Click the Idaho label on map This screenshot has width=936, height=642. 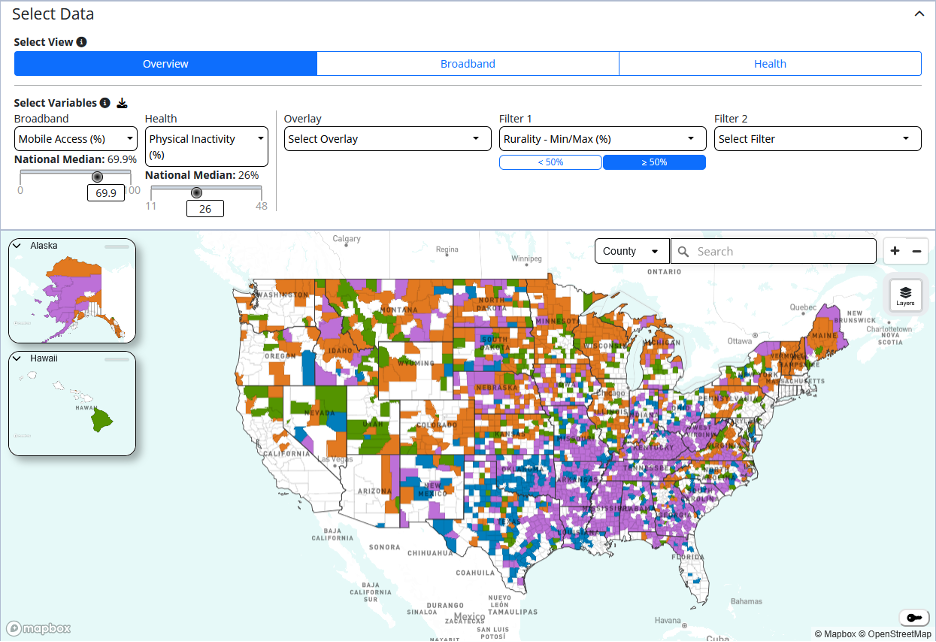[340, 350]
